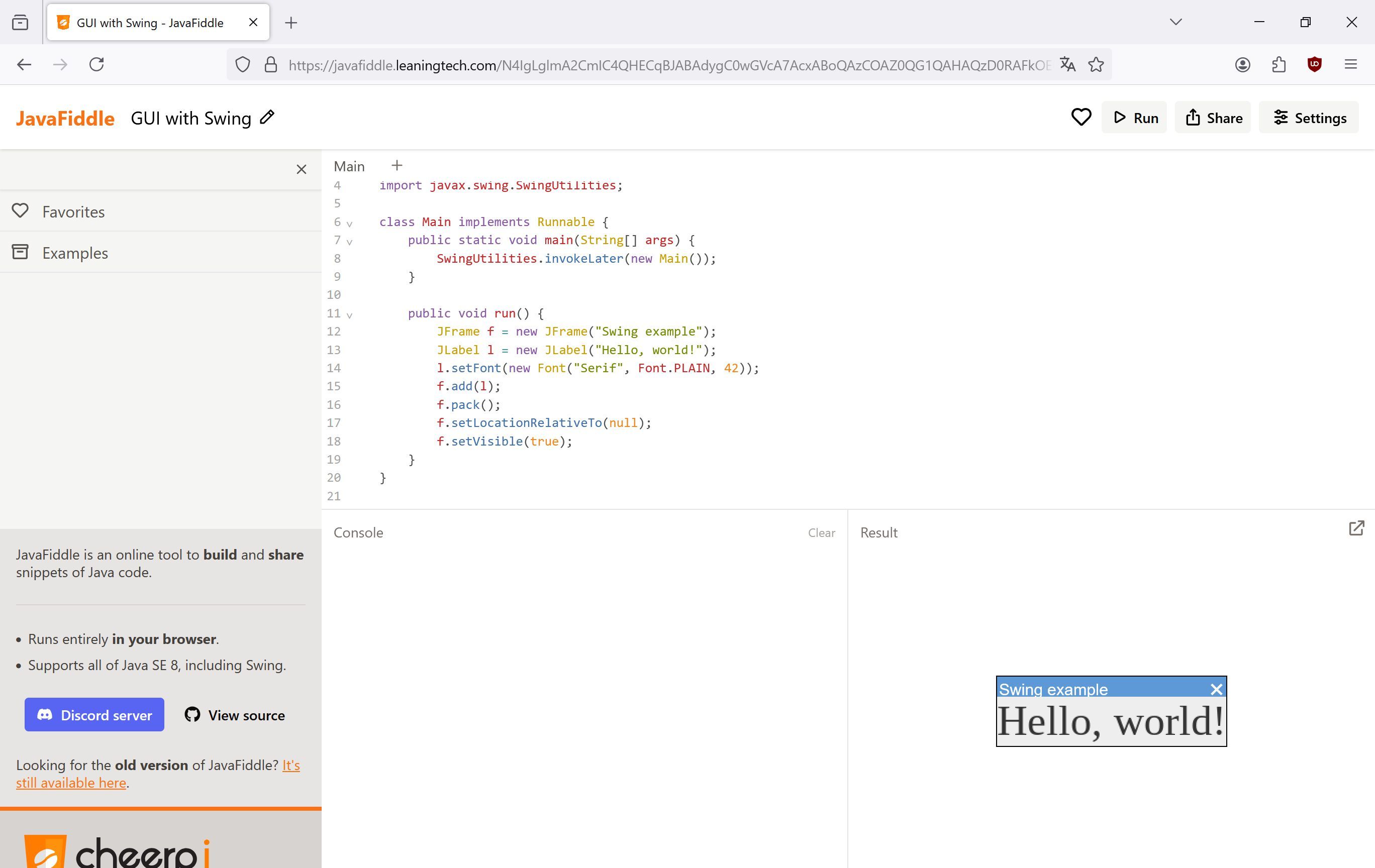Open Favorites in the sidebar

160,211
